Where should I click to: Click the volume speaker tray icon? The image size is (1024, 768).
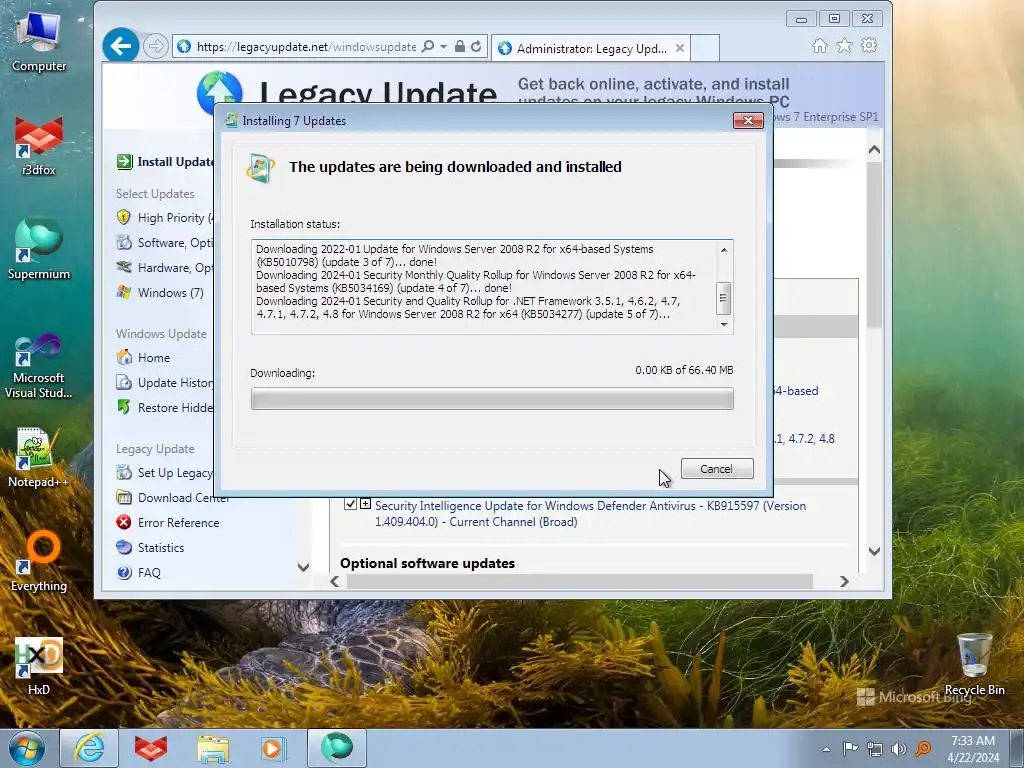pyautogui.click(x=899, y=749)
